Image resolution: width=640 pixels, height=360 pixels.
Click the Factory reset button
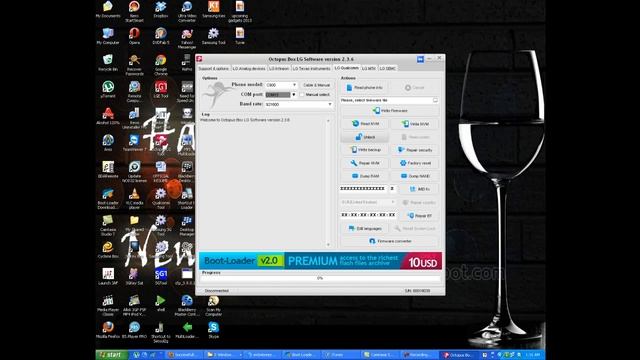coord(415,163)
